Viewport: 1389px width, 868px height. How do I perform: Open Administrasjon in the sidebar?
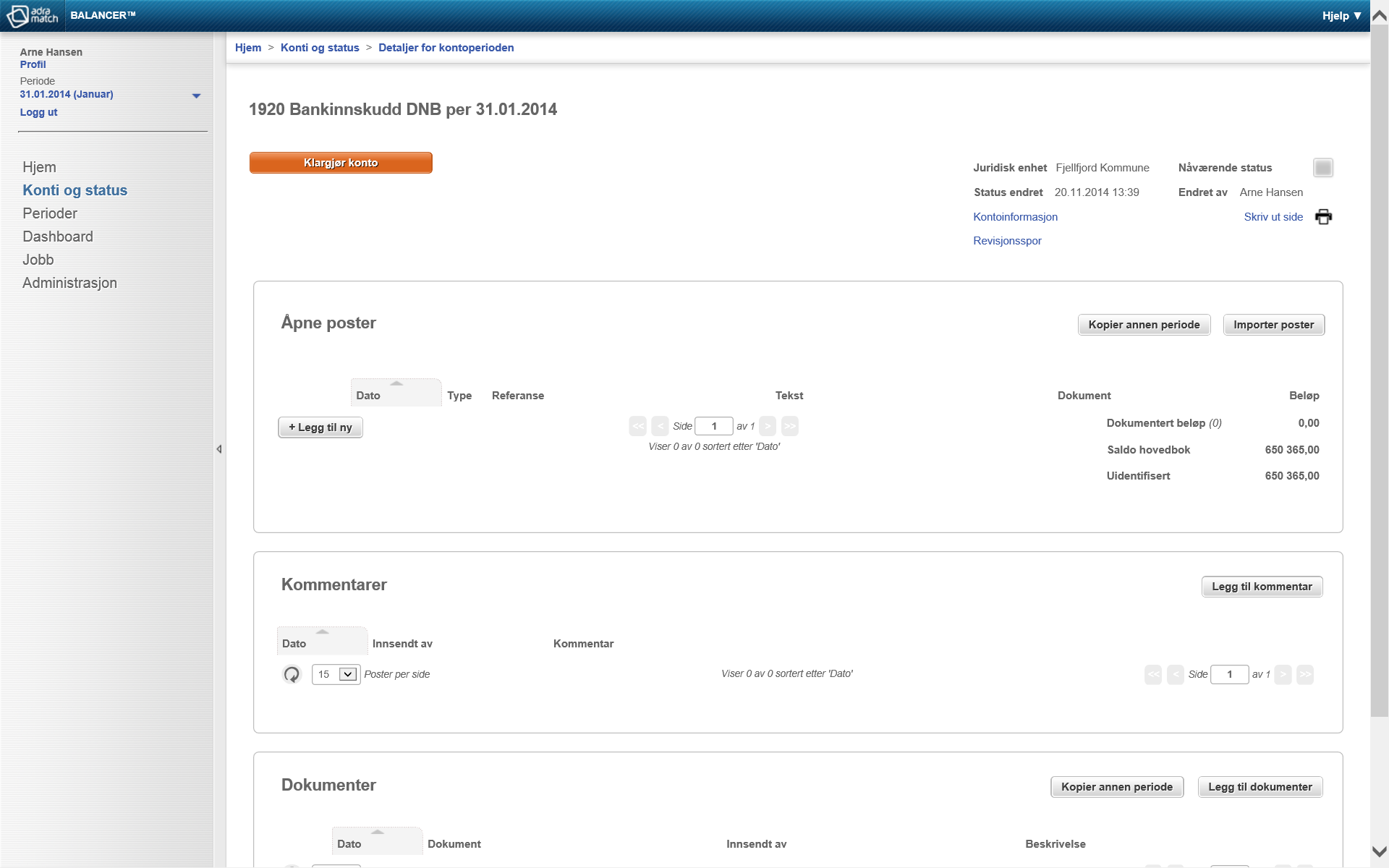click(x=69, y=283)
